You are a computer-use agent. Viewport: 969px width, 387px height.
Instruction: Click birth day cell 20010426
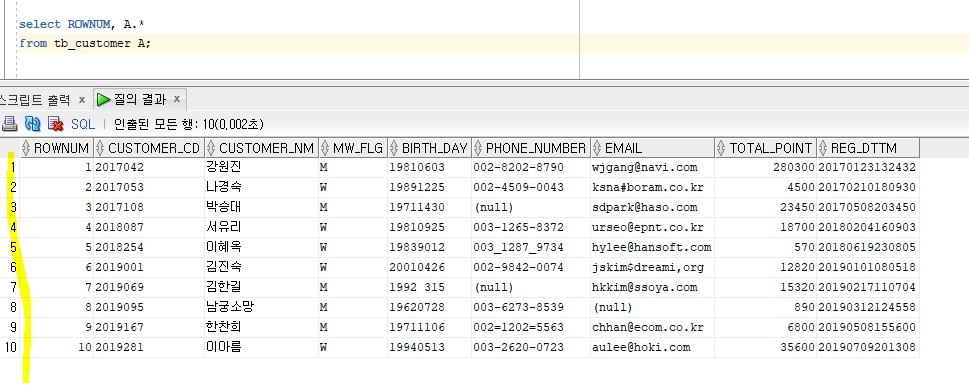click(429, 267)
